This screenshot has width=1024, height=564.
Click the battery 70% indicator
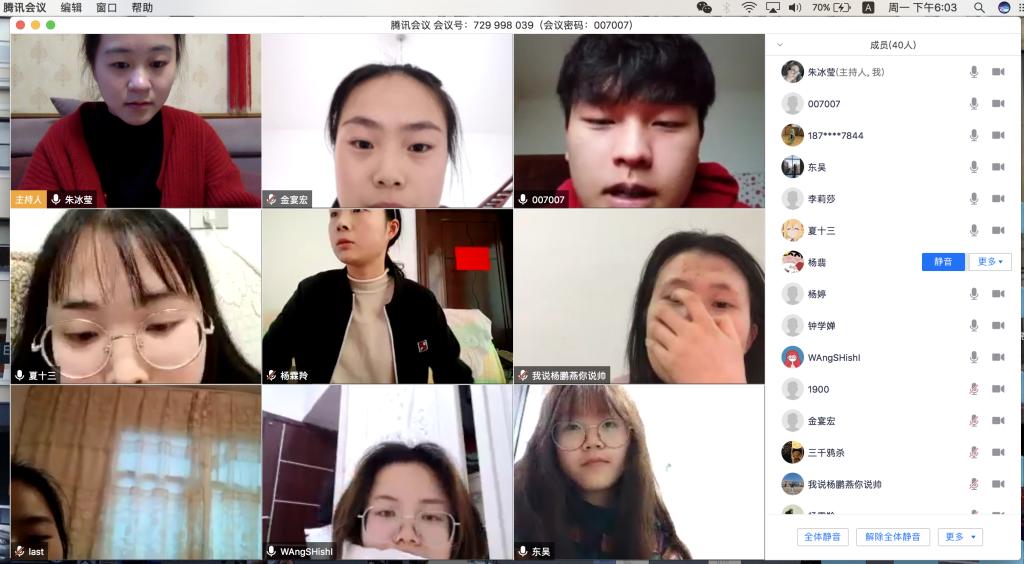(x=831, y=8)
